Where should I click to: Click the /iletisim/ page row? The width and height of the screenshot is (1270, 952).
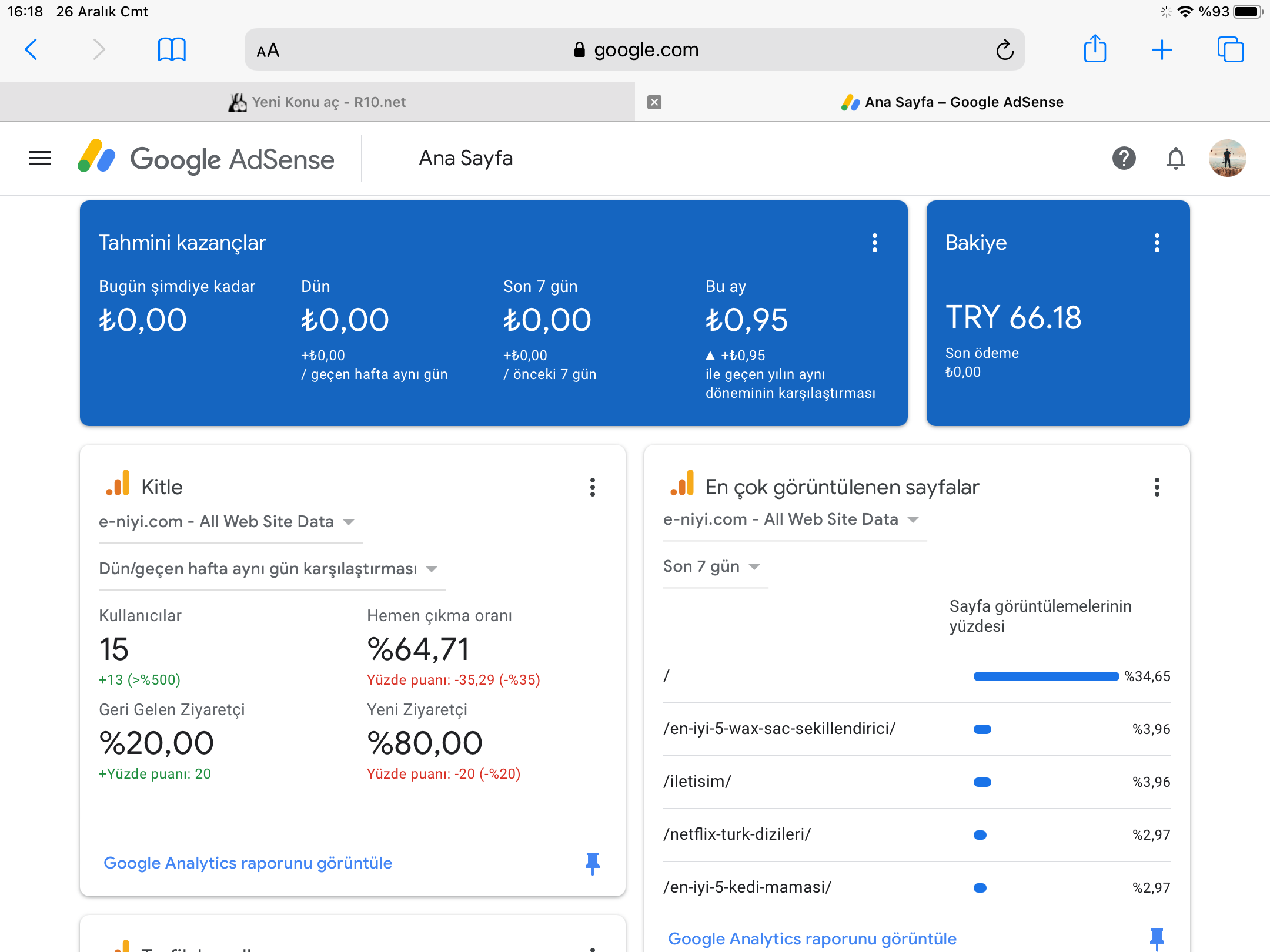coord(917,782)
